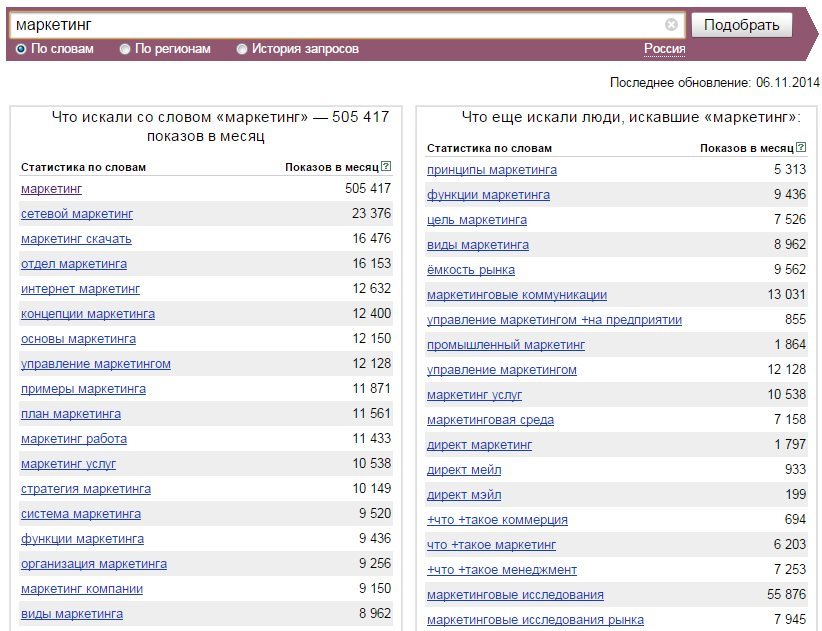
Task: Open help icon beside left 'Показов в месяц'
Action: (x=386, y=166)
